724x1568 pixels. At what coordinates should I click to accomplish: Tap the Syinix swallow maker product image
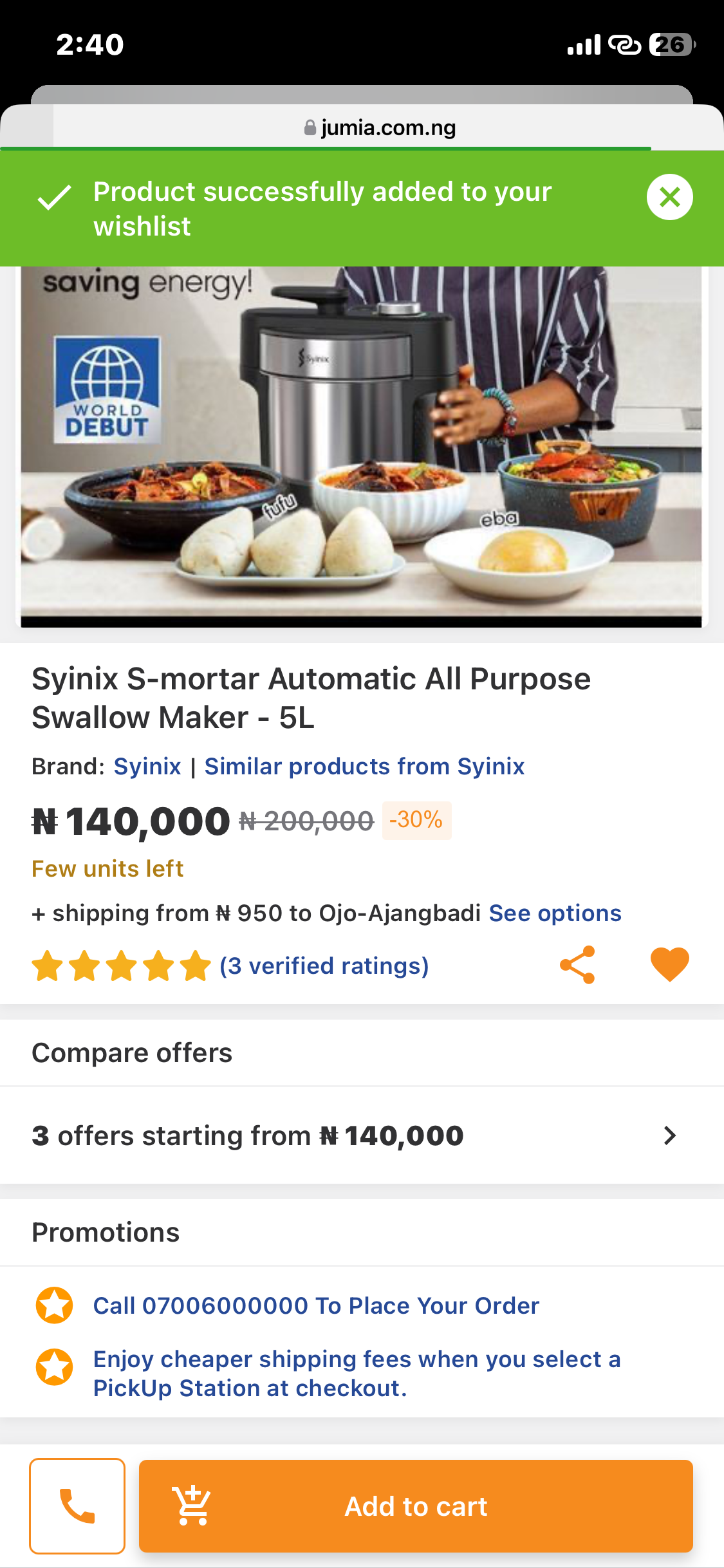tap(361, 444)
